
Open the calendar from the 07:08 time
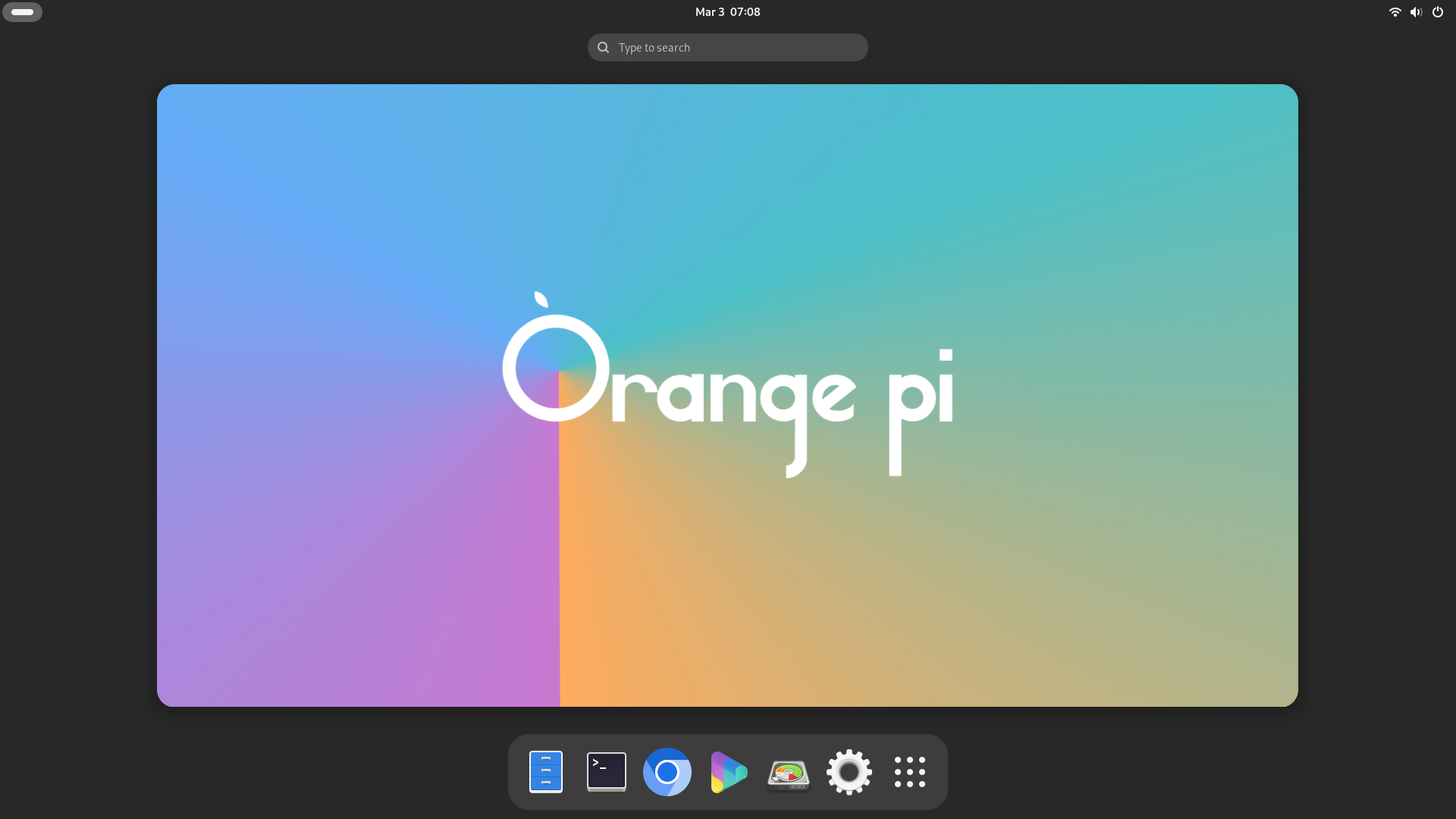(745, 12)
